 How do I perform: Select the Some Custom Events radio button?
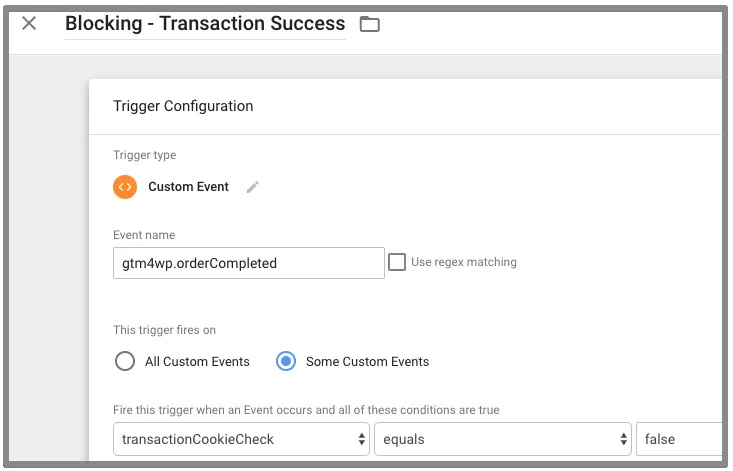(286, 361)
